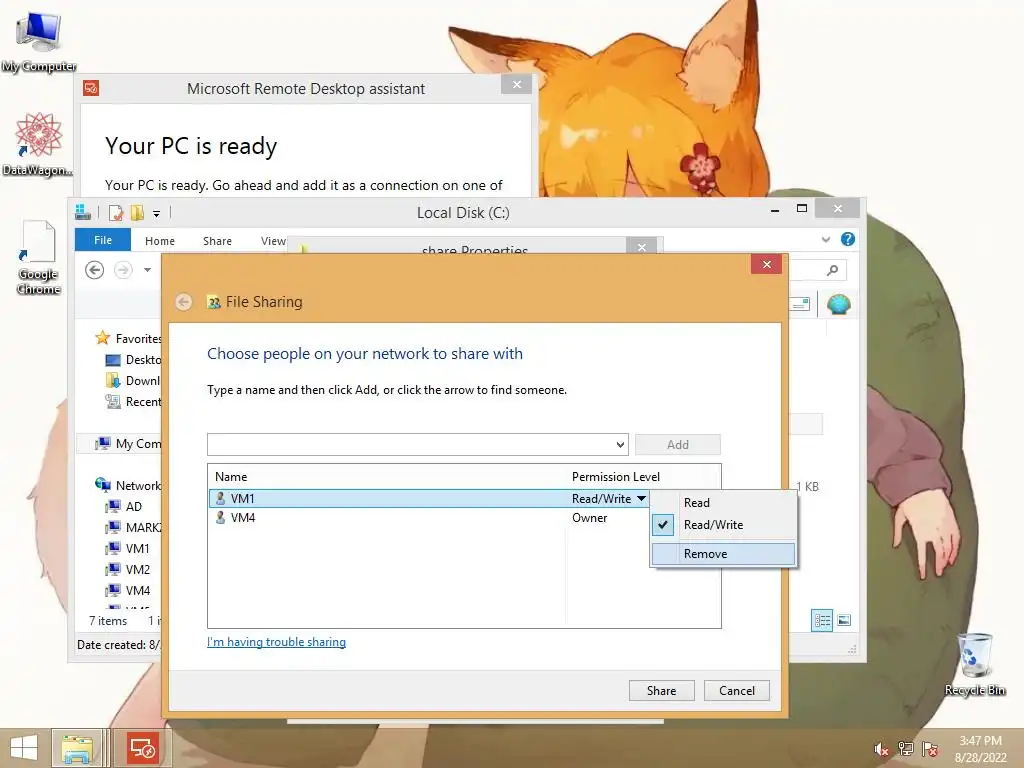Click the File Sharing back arrow

(184, 302)
